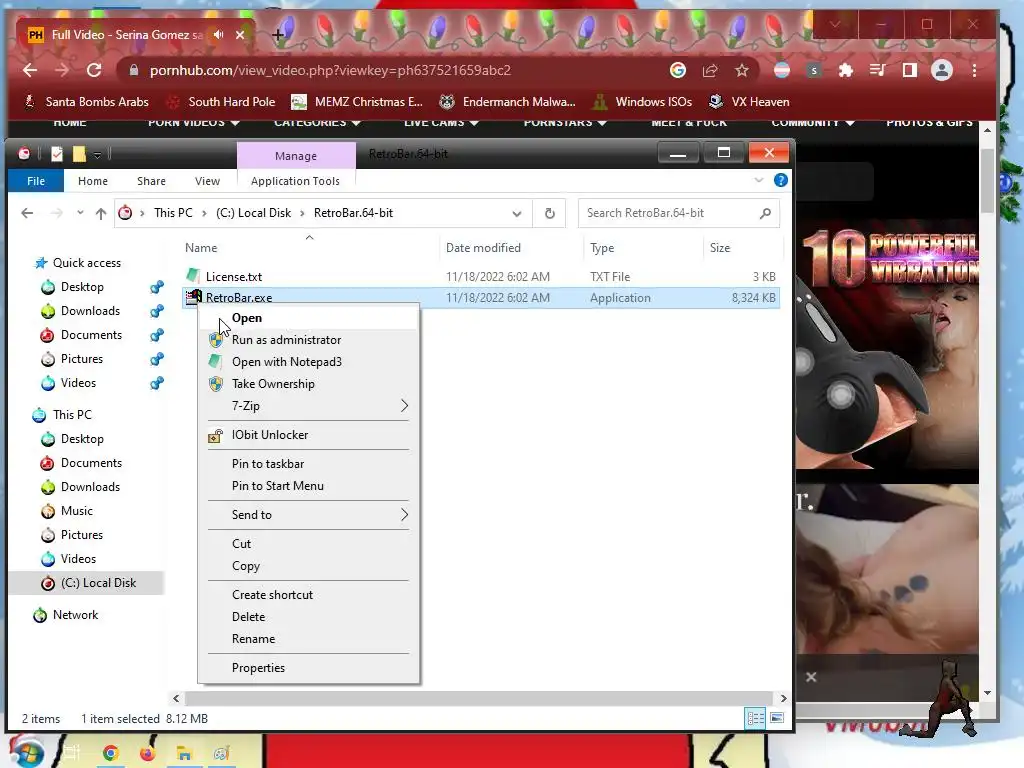The image size is (1024, 768).
Task: Expand chevron after Local Disk breadcrumb
Action: pos(302,213)
